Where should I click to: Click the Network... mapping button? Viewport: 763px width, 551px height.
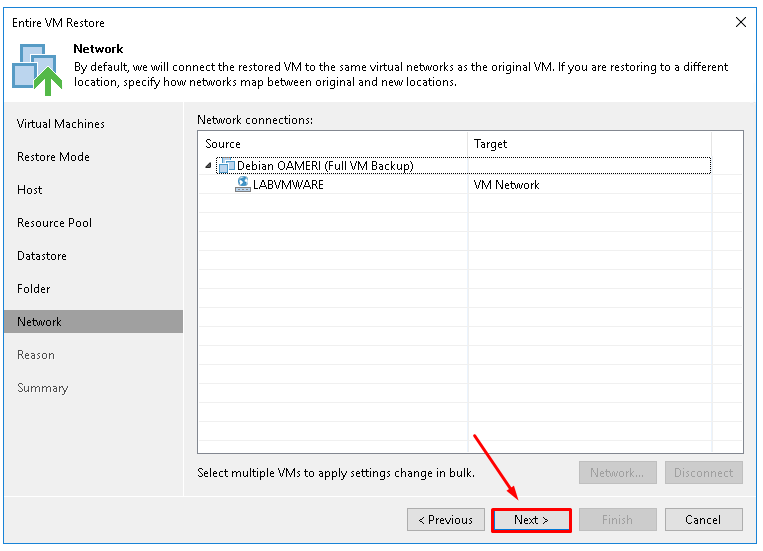(618, 473)
